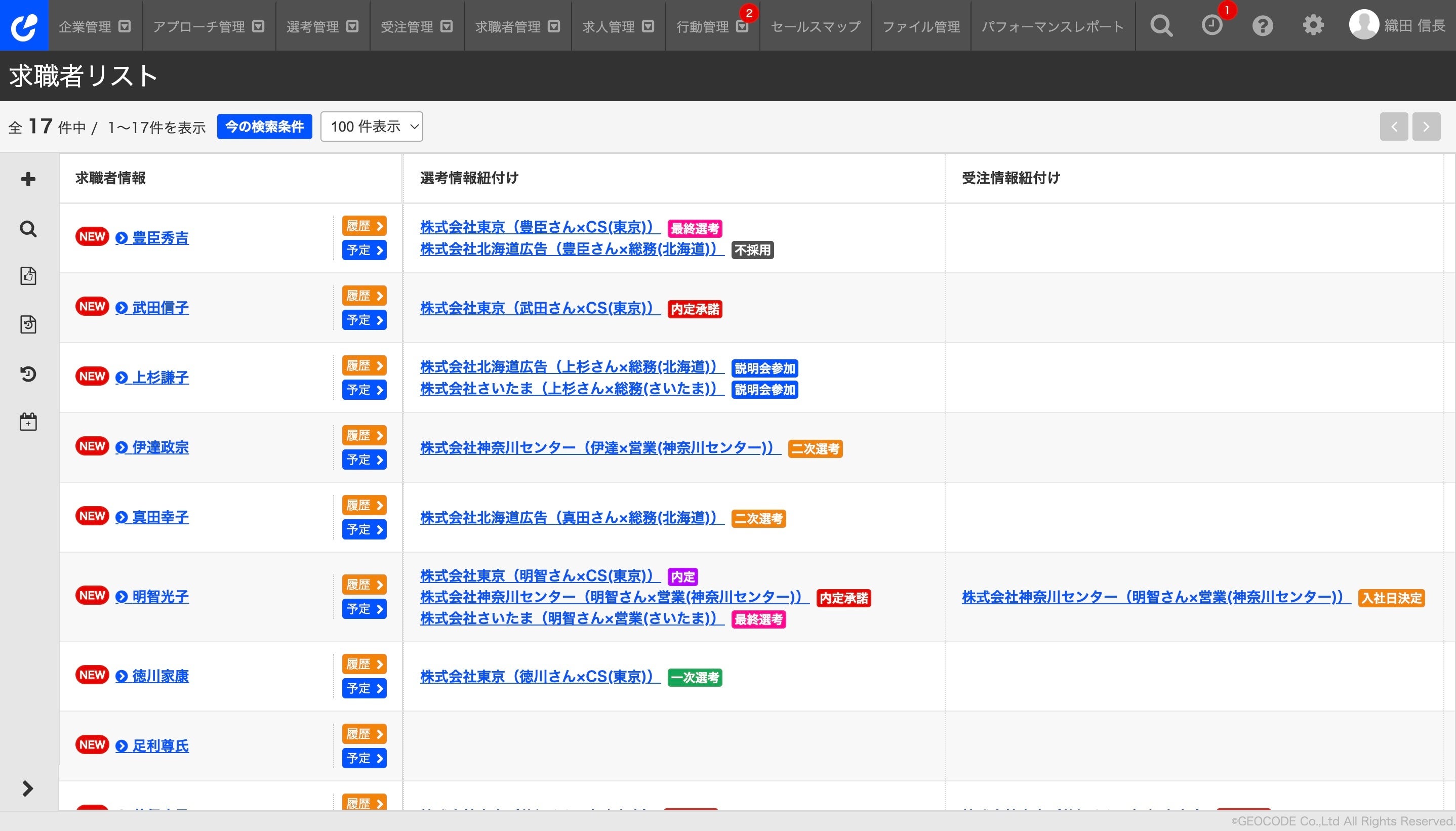
Task: Click the plus add icon in left sidebar
Action: [x=28, y=179]
